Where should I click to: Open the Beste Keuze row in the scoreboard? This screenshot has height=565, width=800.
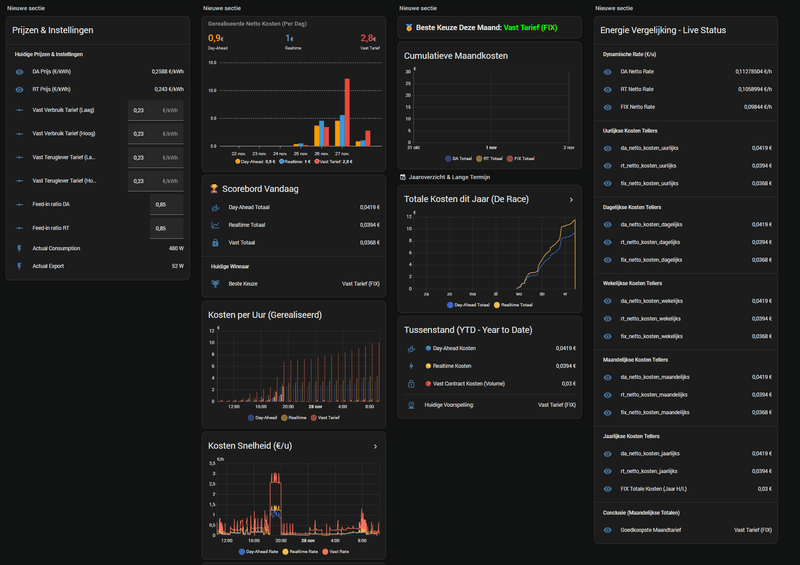tap(294, 284)
